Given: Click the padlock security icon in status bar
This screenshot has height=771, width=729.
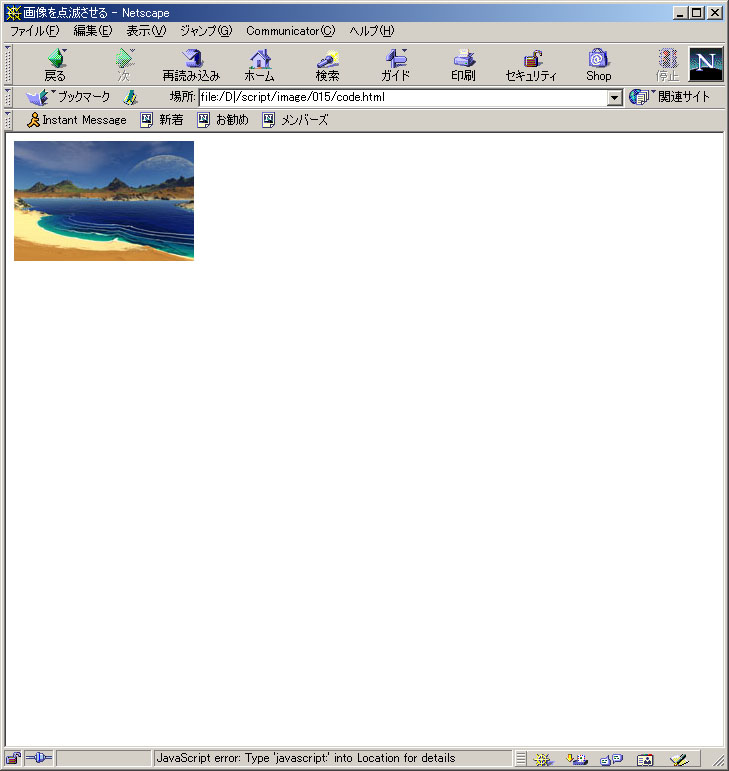Looking at the screenshot, I should click(13, 758).
